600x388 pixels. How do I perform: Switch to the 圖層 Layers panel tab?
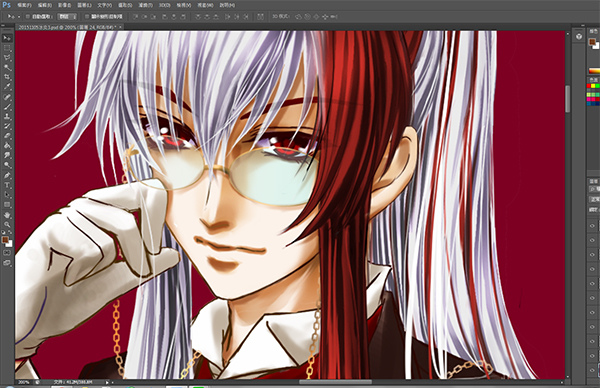pos(593,181)
